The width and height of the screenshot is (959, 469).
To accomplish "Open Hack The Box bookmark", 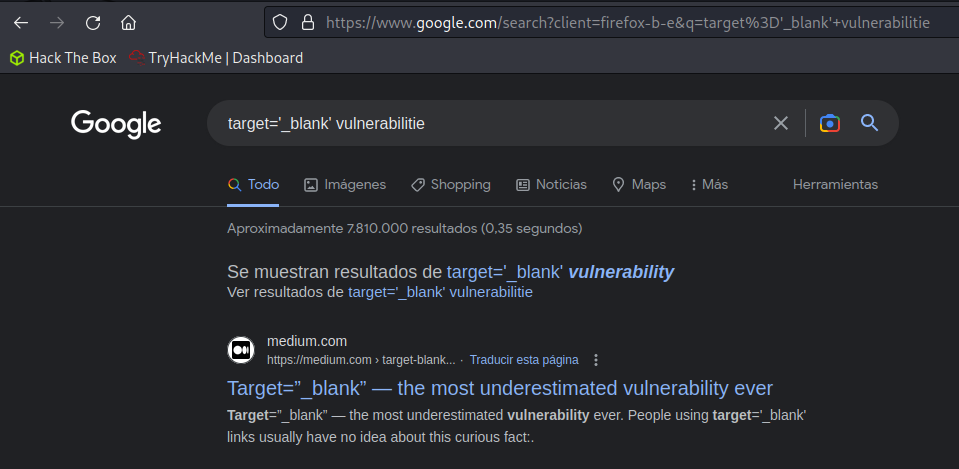I will [63, 58].
